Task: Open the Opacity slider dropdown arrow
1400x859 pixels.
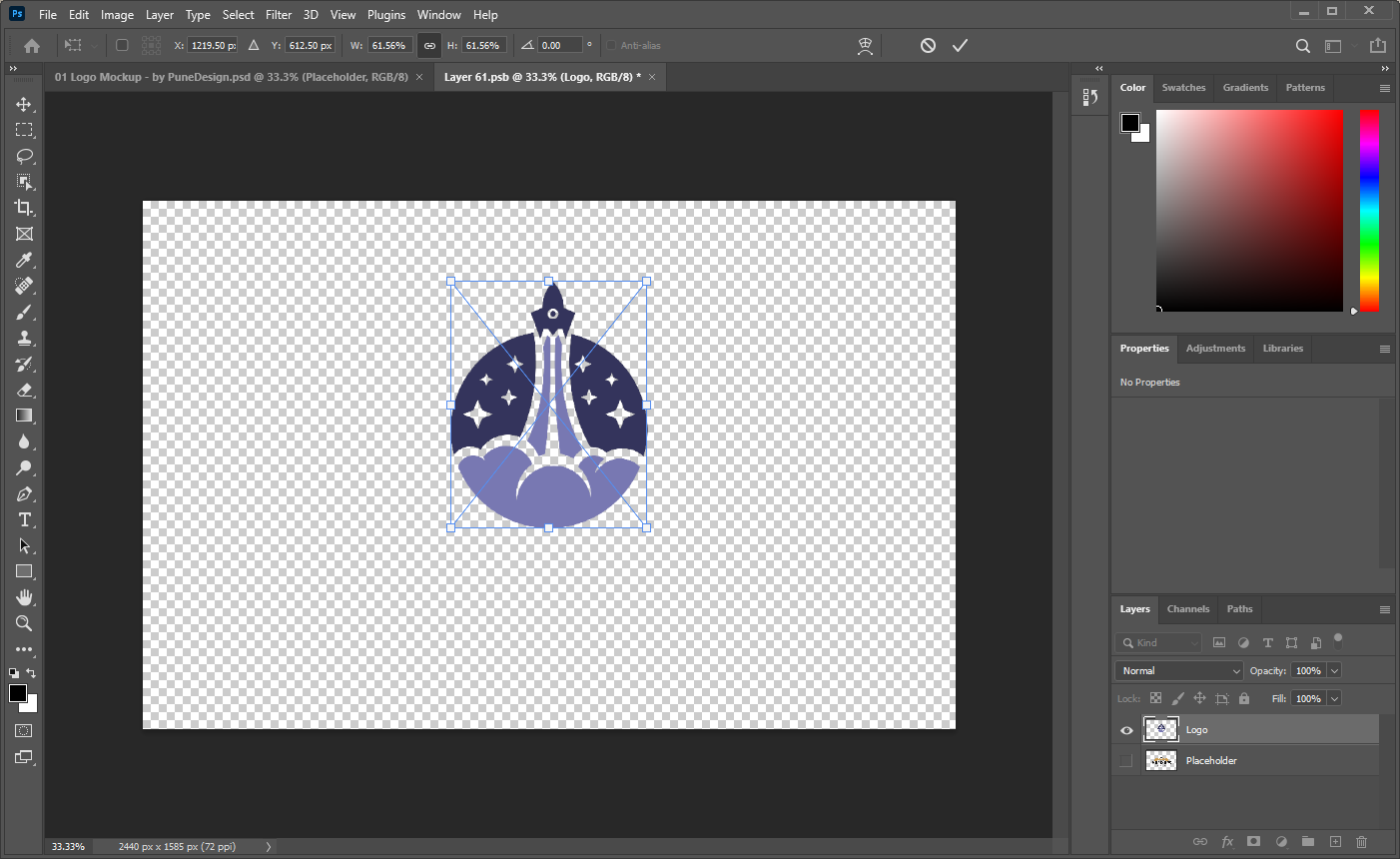Action: pos(1334,670)
